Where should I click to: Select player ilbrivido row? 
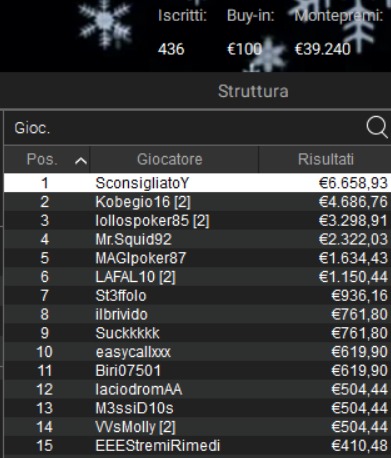[x=197, y=314]
